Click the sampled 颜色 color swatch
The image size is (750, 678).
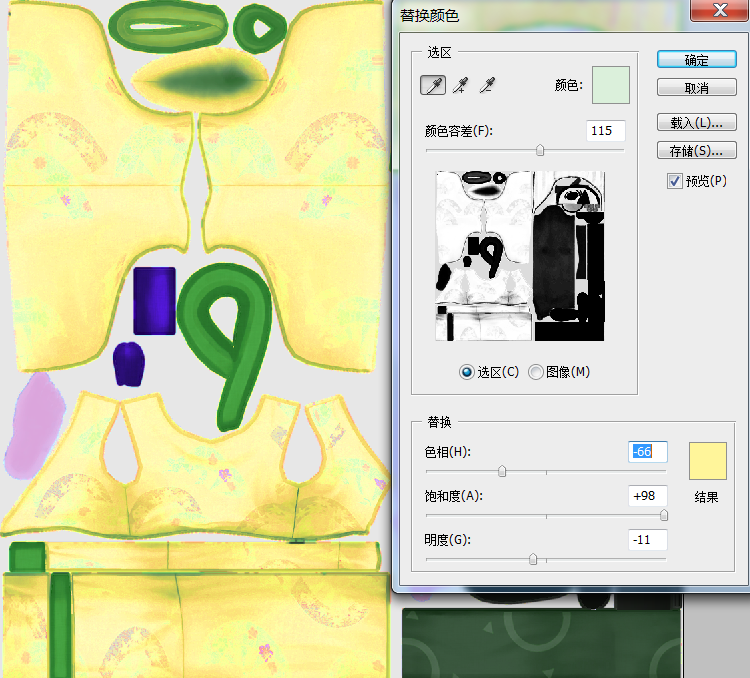coord(610,86)
